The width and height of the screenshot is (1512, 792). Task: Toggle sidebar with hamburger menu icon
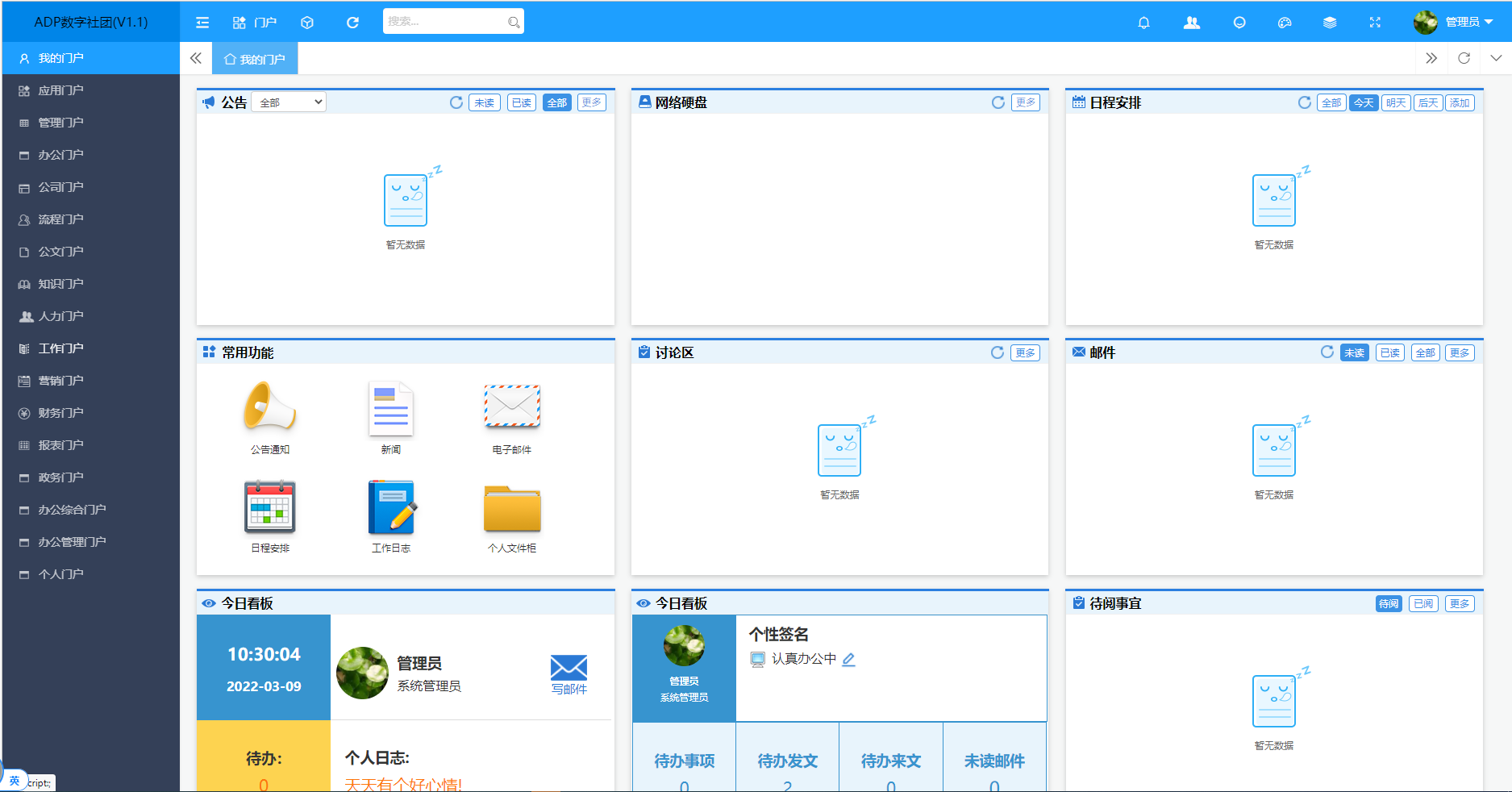tap(202, 23)
